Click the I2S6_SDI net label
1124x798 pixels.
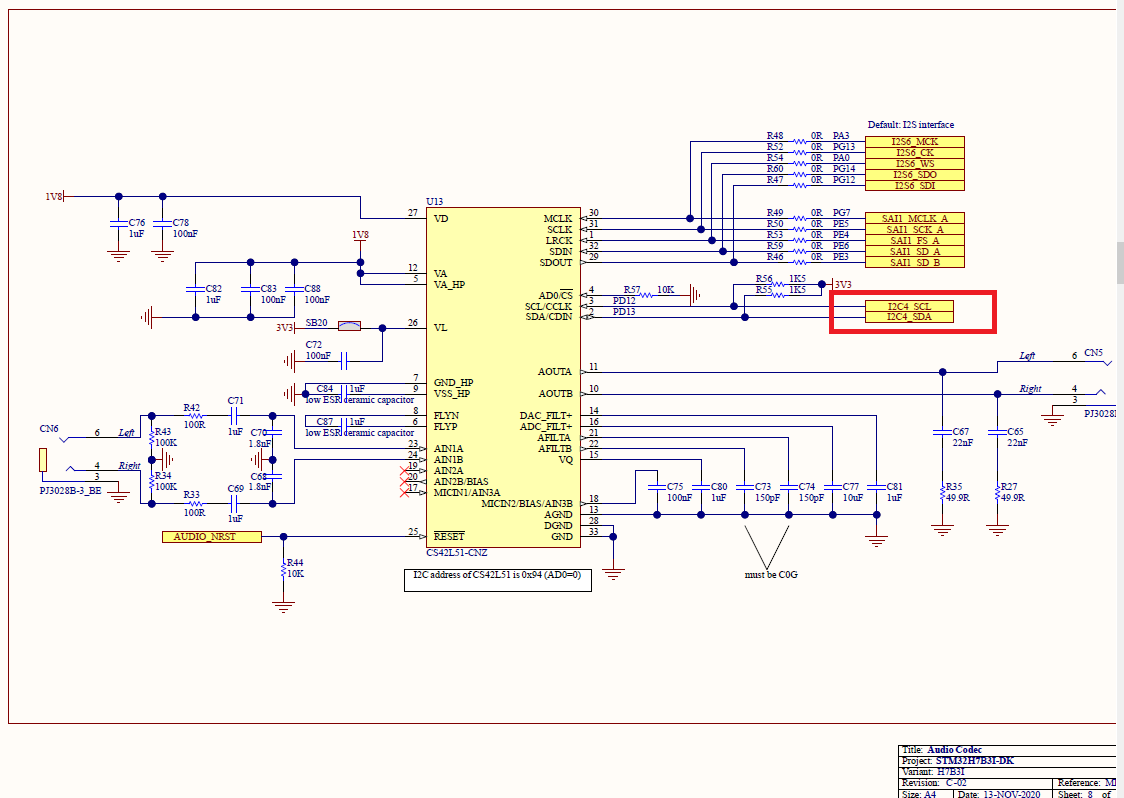[917, 185]
